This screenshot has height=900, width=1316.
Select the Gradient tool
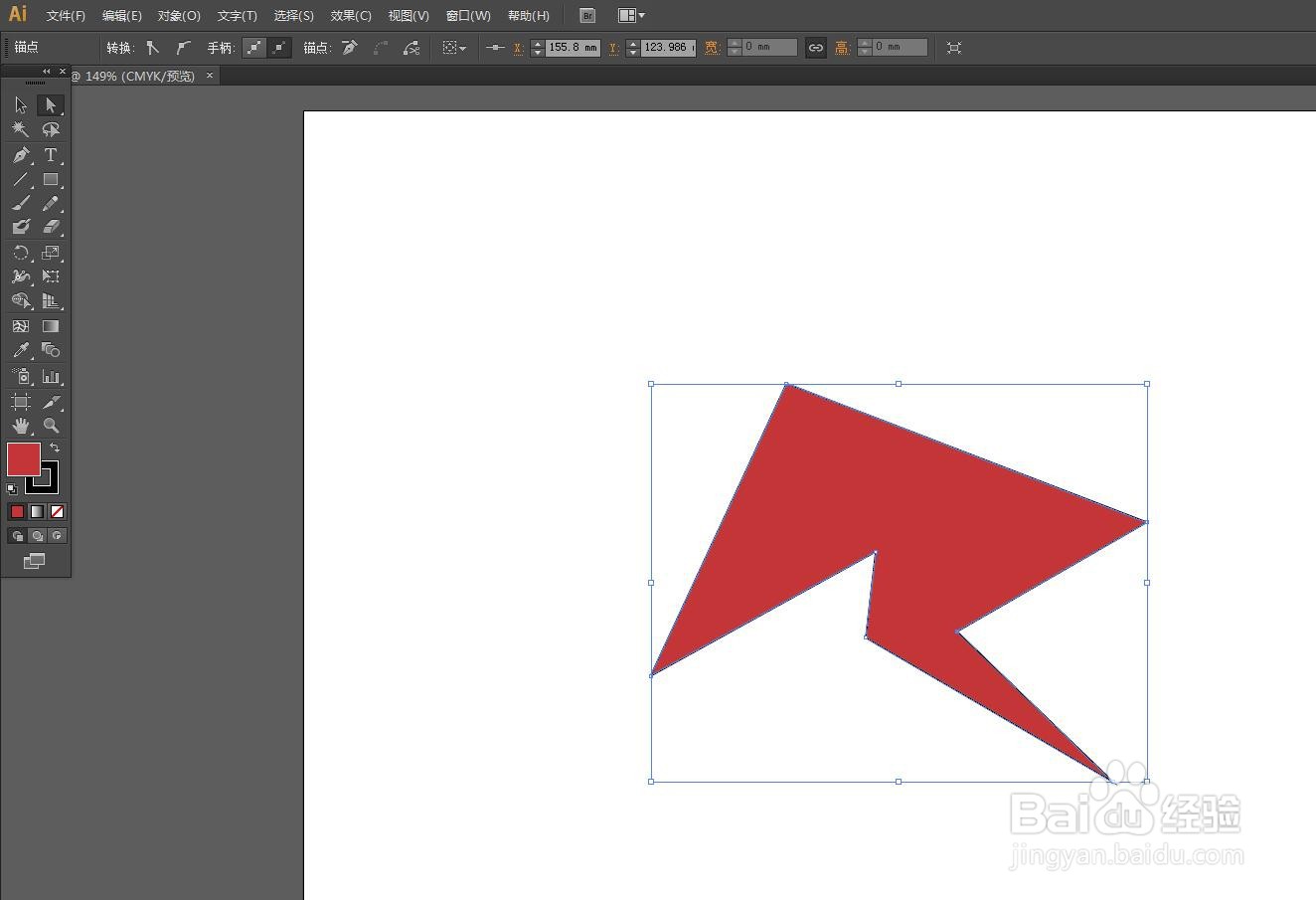(51, 326)
